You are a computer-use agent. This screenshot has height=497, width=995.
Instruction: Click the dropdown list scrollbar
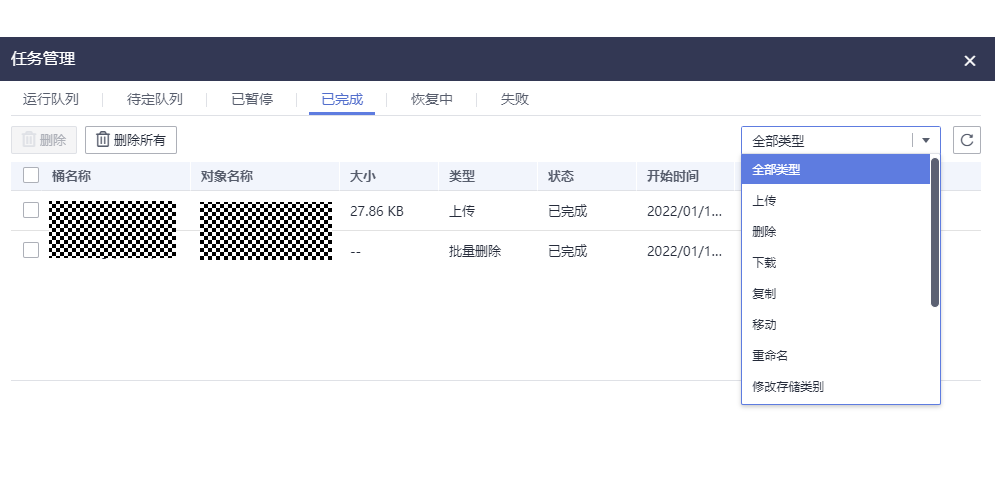coord(935,232)
